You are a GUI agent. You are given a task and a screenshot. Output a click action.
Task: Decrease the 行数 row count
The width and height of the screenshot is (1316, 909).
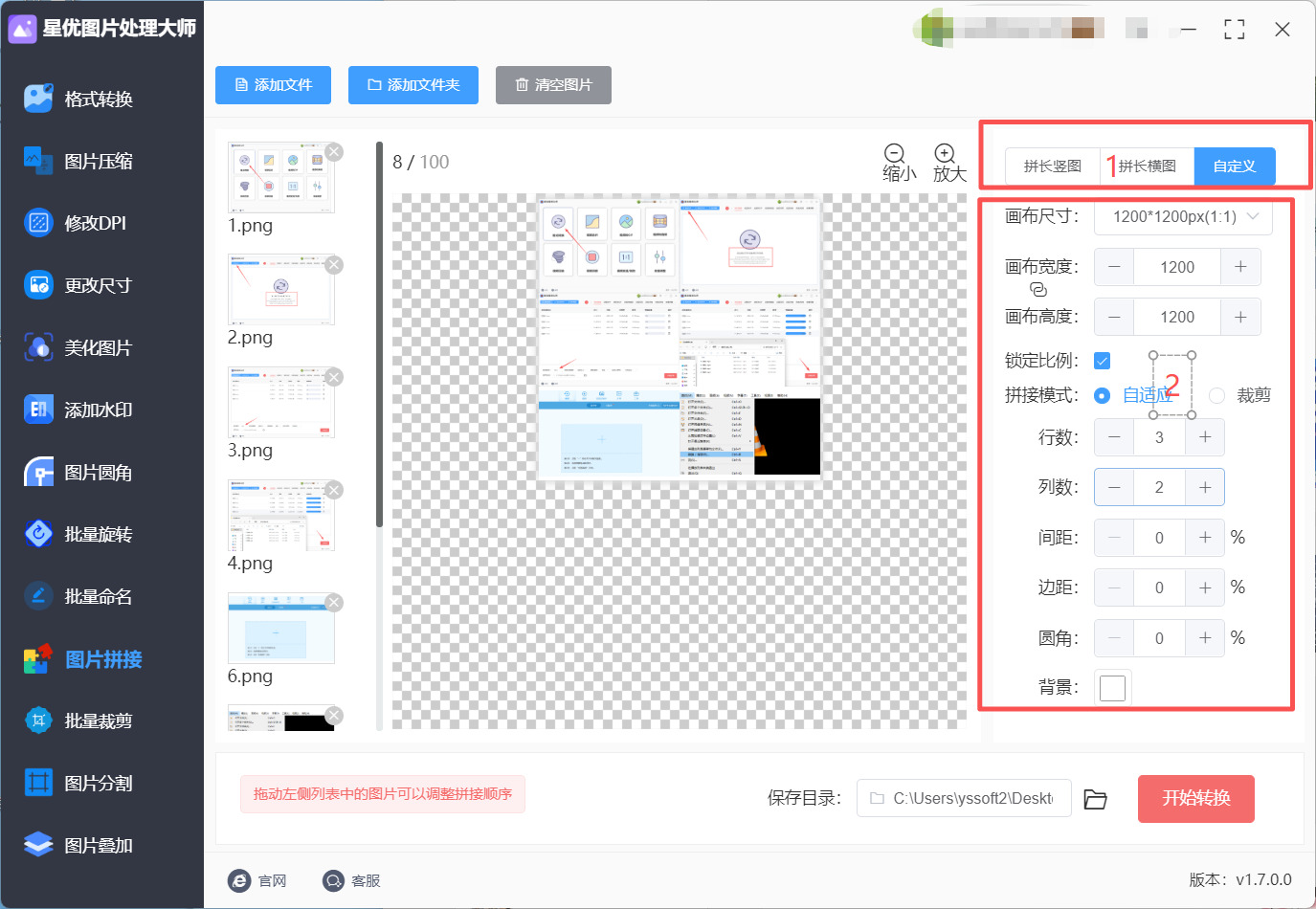coord(1114,437)
